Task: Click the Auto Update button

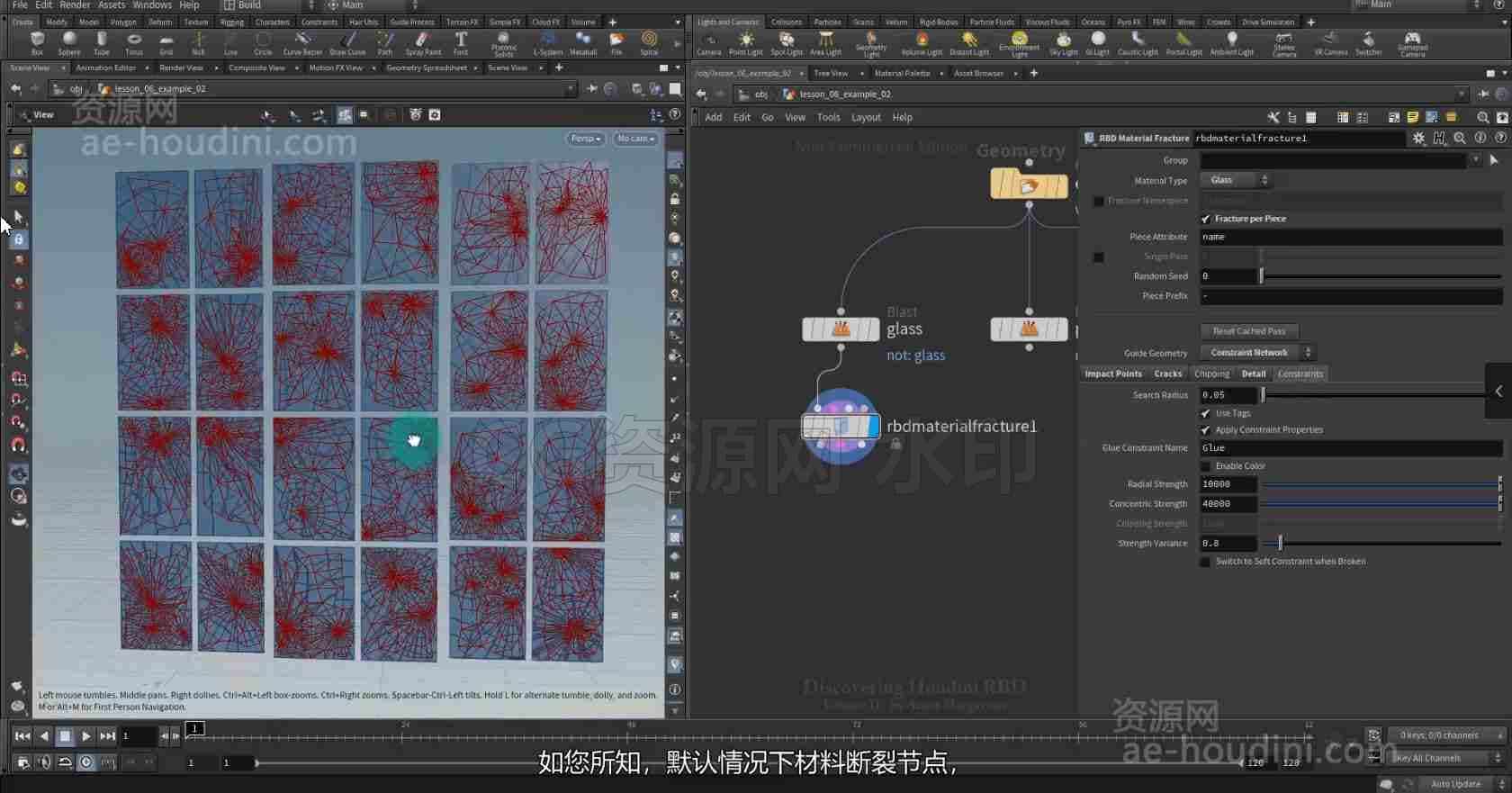Action: click(x=1455, y=784)
